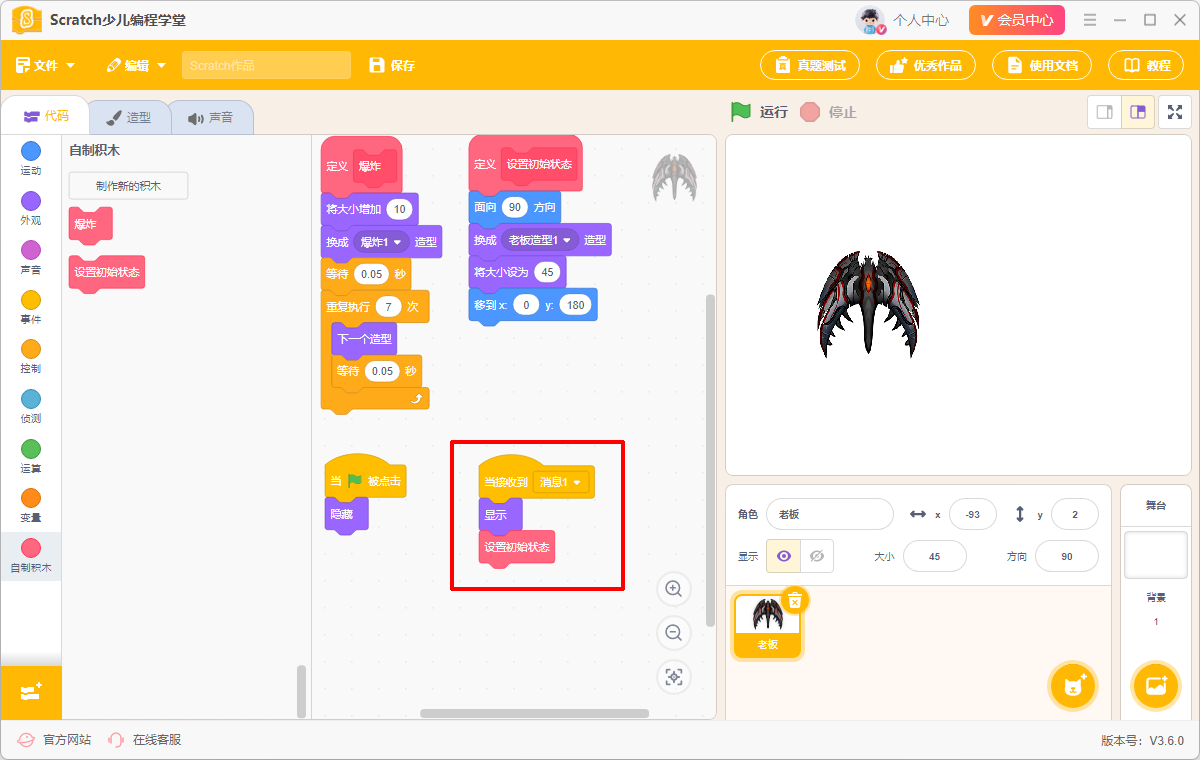The width and height of the screenshot is (1200, 760).
Task: Open the hamburger menu in title bar
Action: pos(1090,20)
